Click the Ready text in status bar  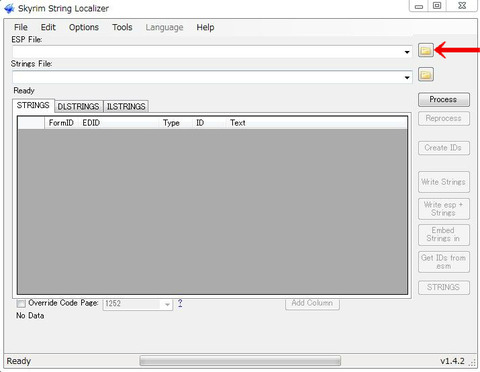[19, 361]
